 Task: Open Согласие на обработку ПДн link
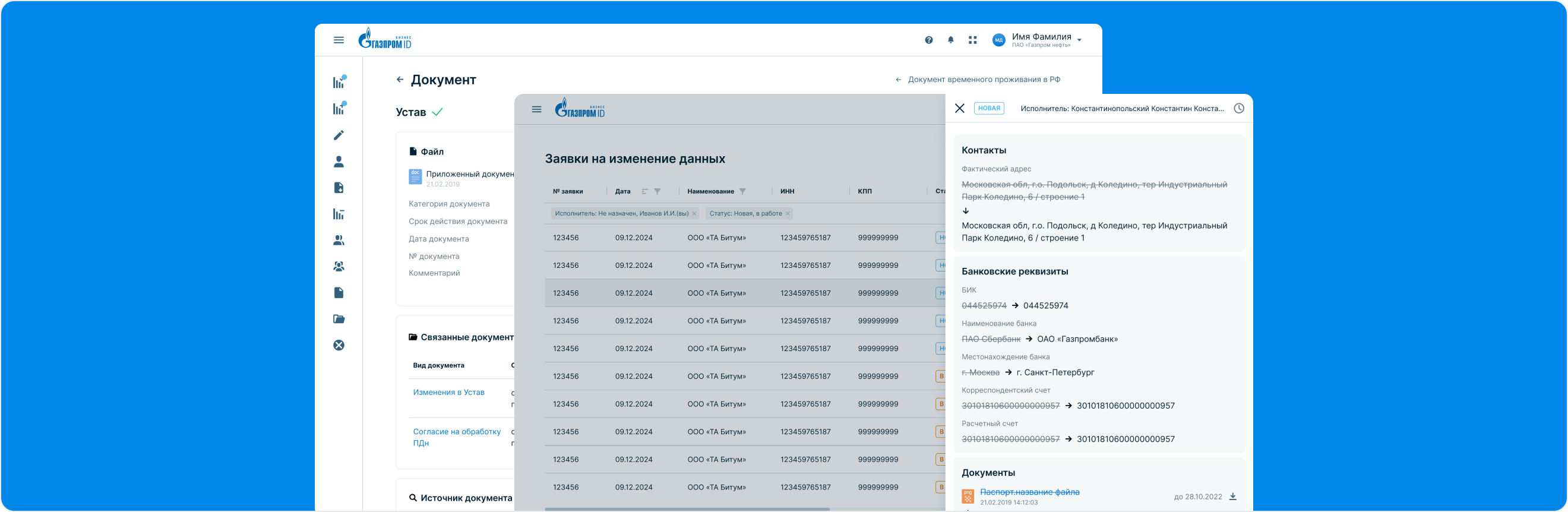pyautogui.click(x=457, y=437)
